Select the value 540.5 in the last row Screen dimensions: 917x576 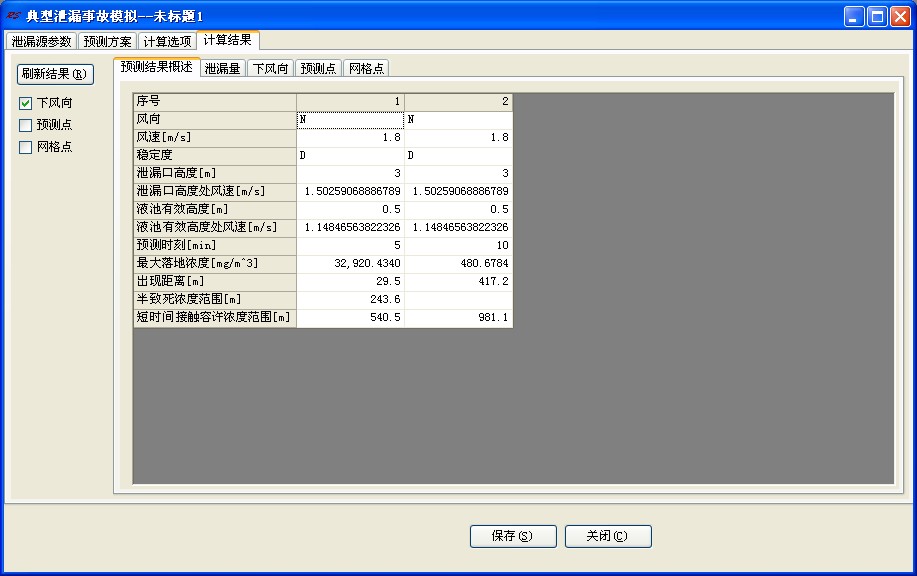350,317
